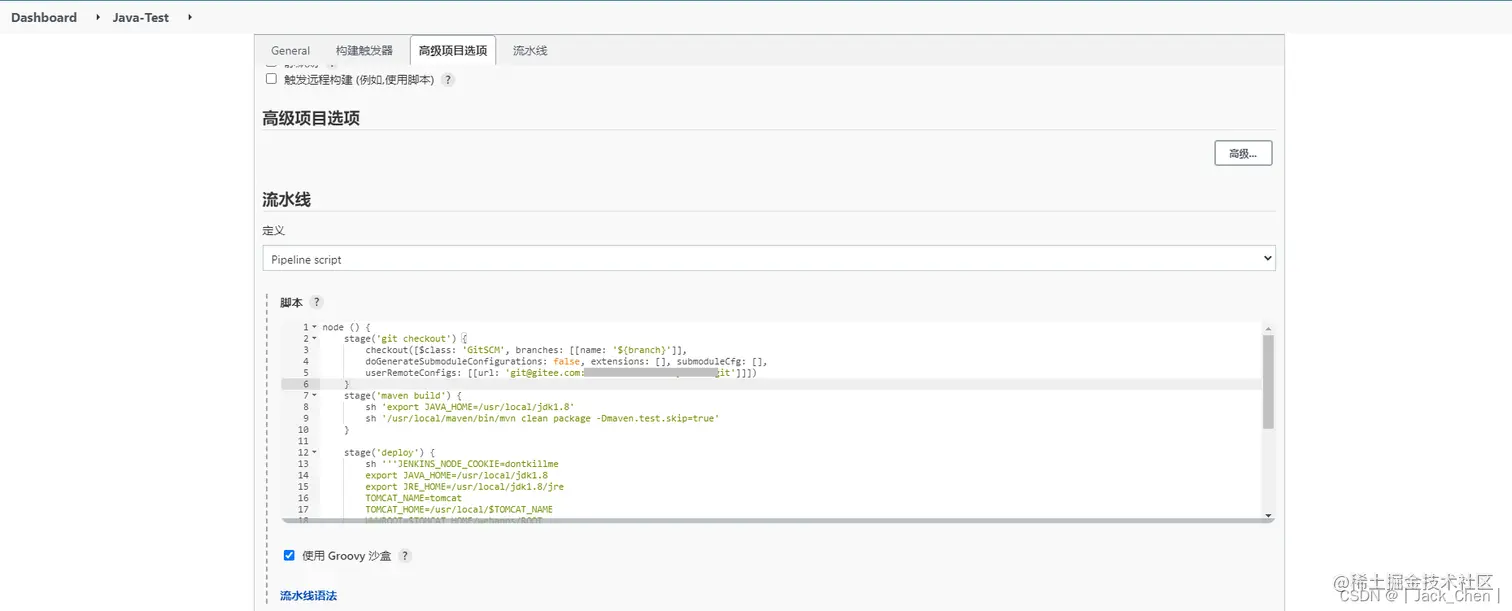
Task: Select the 高级项目选项 tab
Action: tap(452, 50)
